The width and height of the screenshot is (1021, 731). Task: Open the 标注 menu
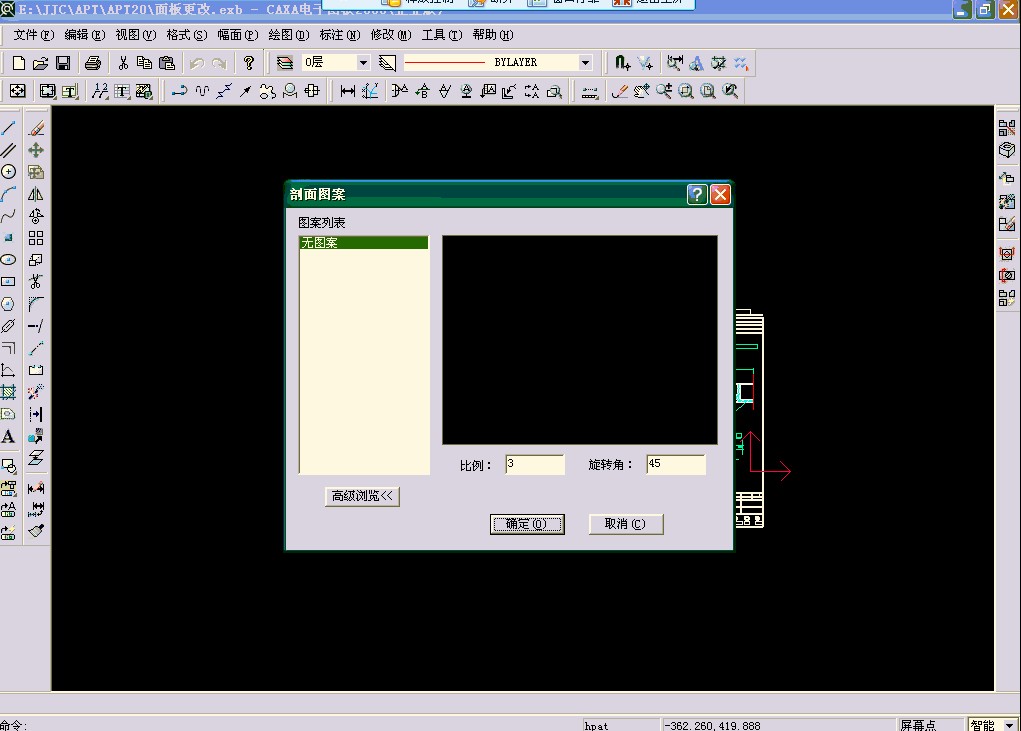tap(338, 35)
